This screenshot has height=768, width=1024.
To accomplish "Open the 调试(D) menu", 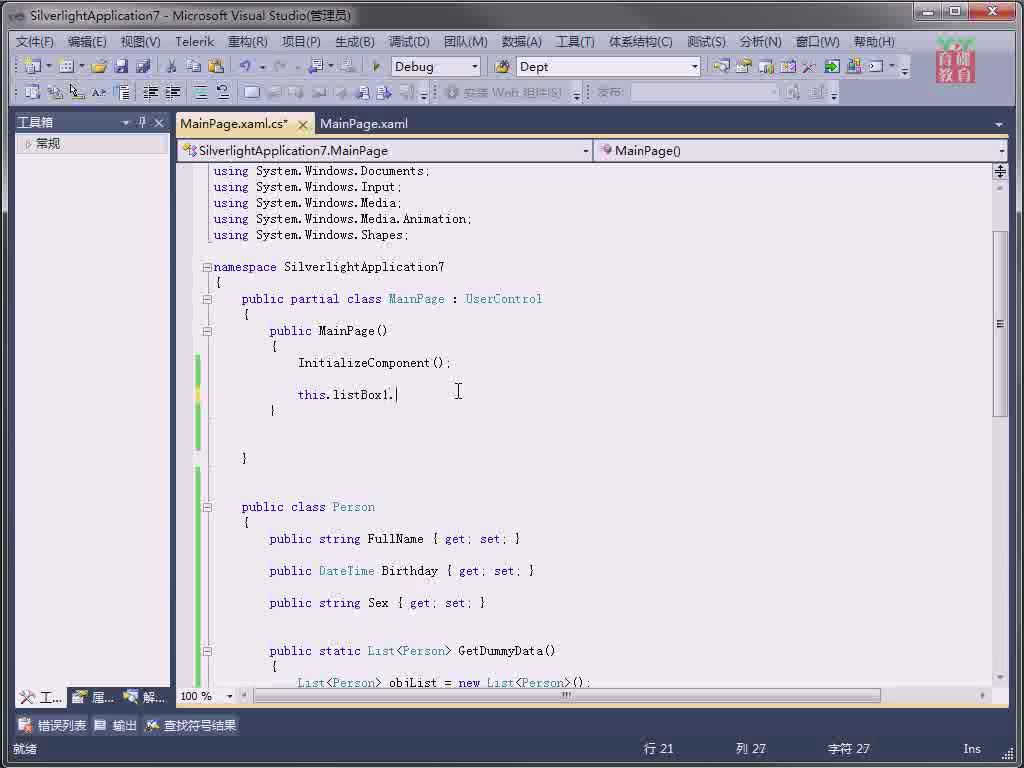I will pyautogui.click(x=409, y=42).
